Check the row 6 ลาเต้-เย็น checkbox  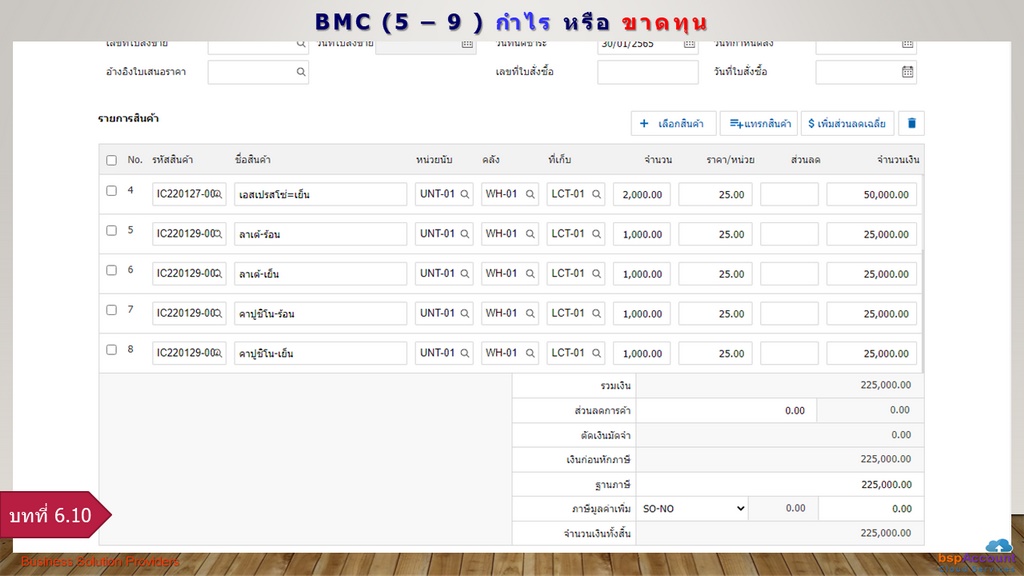coord(112,270)
